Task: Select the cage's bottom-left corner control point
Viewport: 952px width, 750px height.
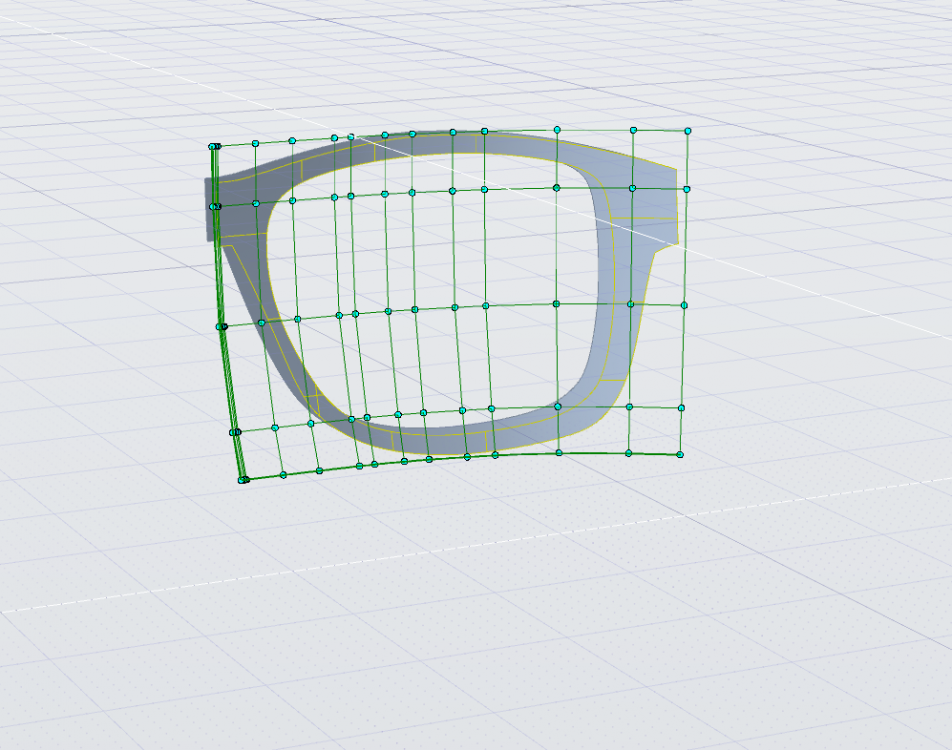Action: pos(242,480)
